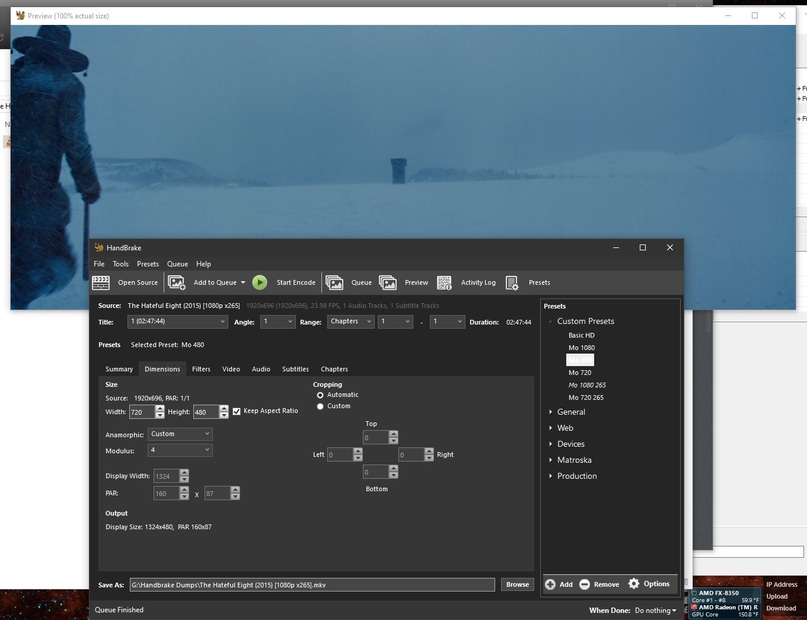Viewport: 807px width, 620px height.
Task: Open the Anamorphic dropdown
Action: [x=180, y=434]
